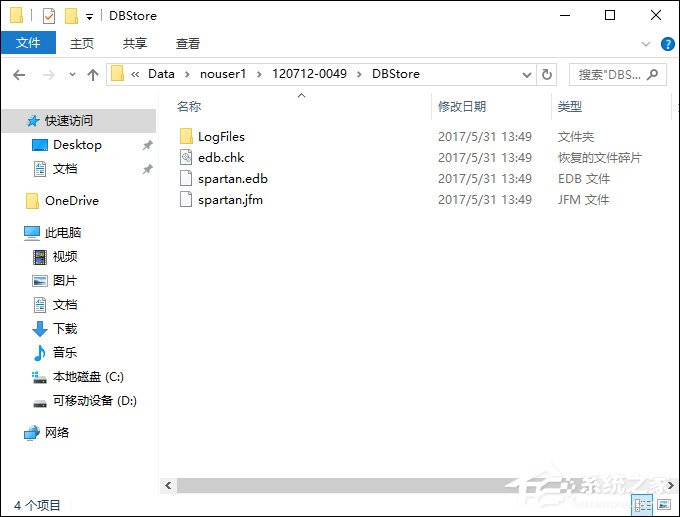Select the LogFiles folder icon
This screenshot has height=517, width=680.
[186, 136]
